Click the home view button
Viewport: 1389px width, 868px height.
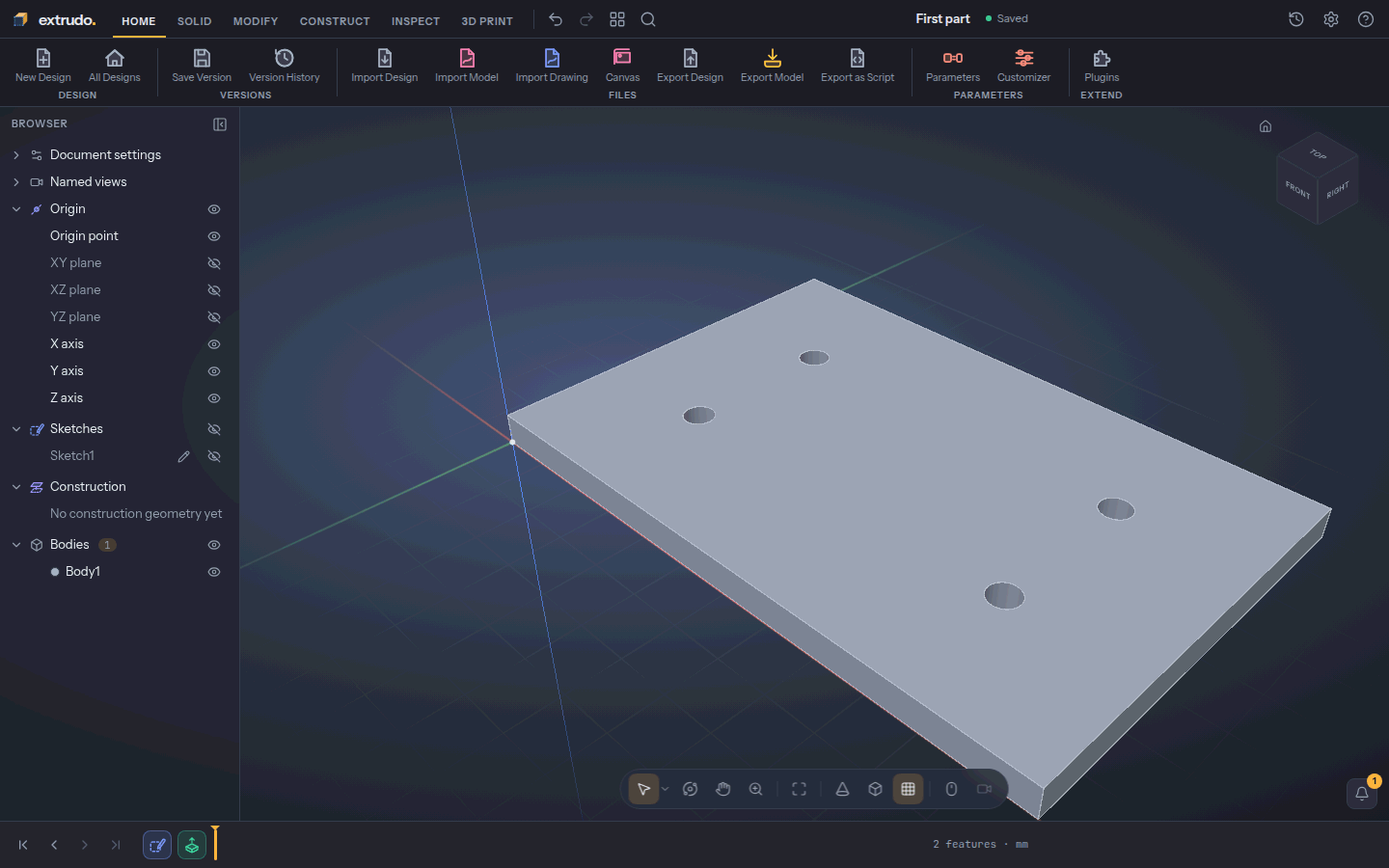(1266, 126)
